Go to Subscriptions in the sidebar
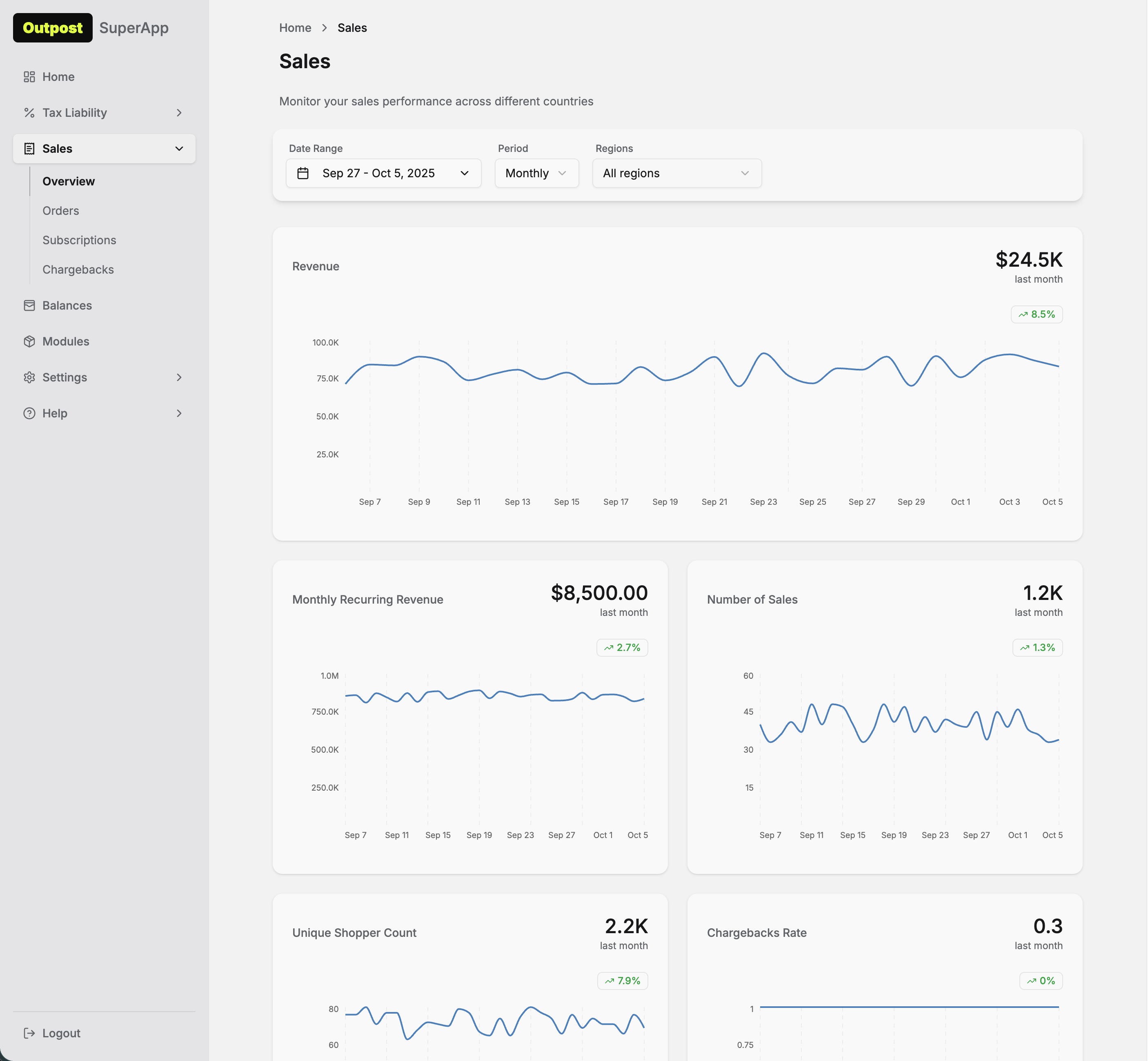This screenshot has width=1148, height=1061. tap(79, 240)
